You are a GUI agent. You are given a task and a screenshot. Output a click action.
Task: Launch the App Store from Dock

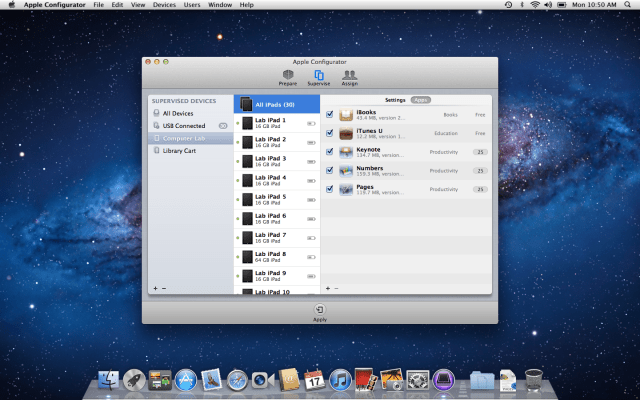pyautogui.click(x=184, y=379)
